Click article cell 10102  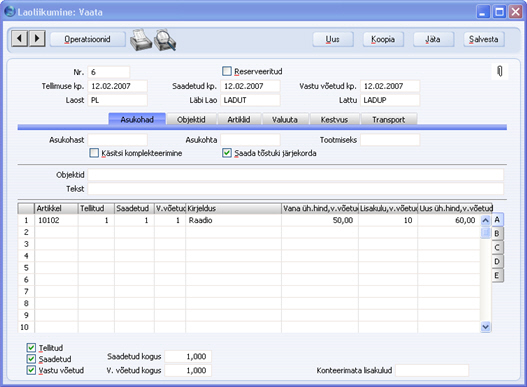click(x=56, y=220)
